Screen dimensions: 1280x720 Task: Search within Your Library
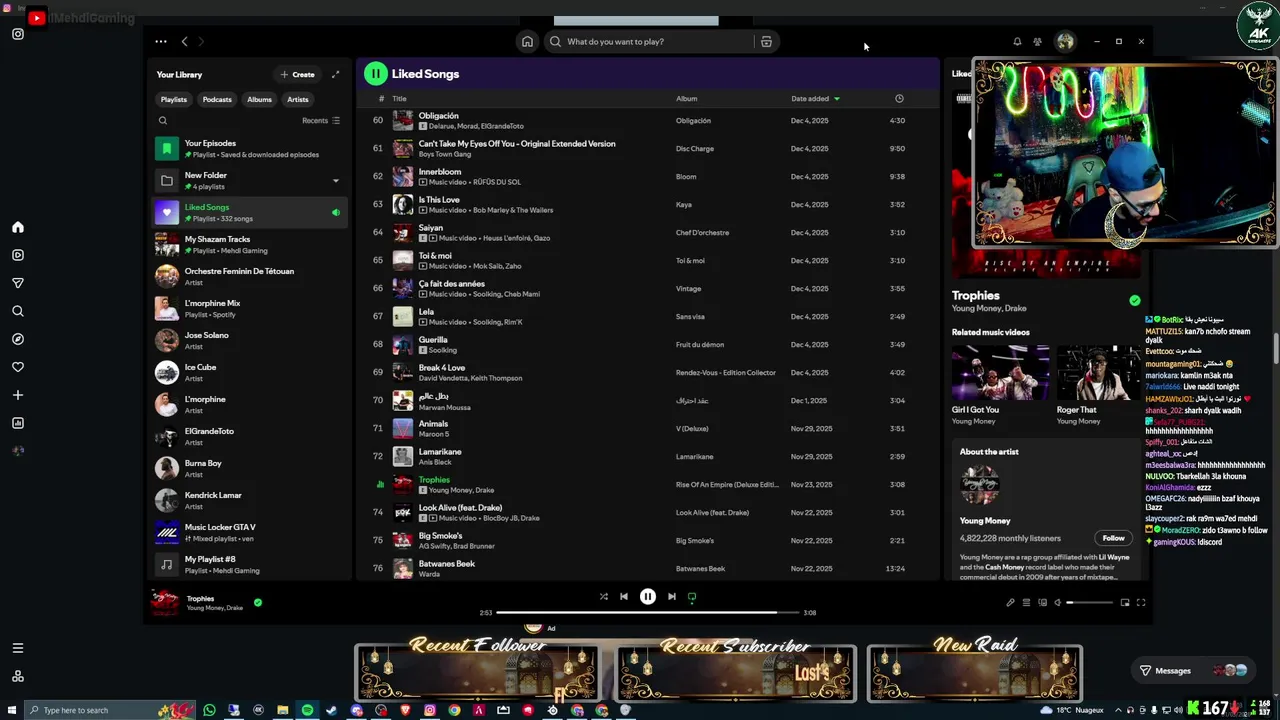(163, 120)
